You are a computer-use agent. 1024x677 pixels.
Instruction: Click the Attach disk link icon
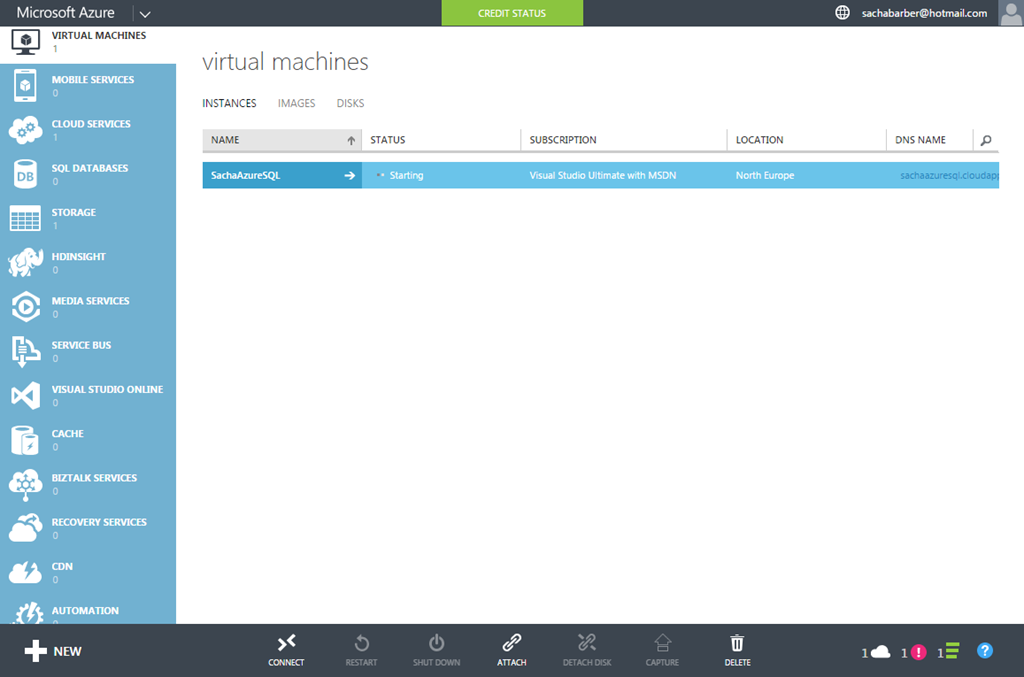[511, 644]
